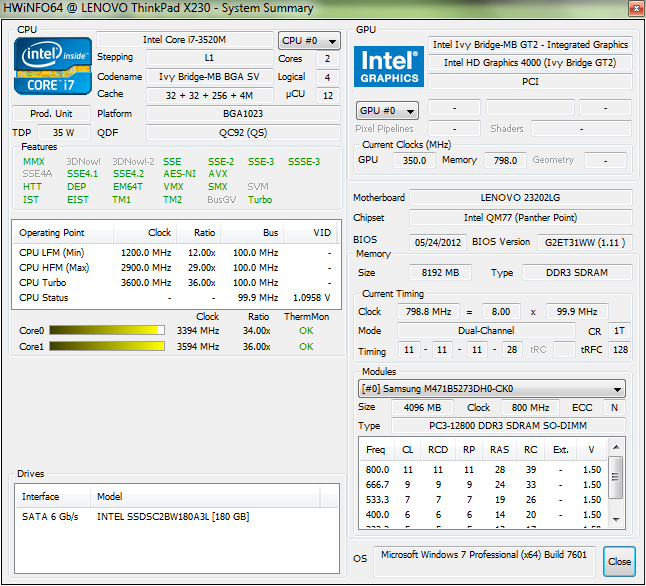The width and height of the screenshot is (646, 586).
Task: Select the INTEL SSDSC2BW180A3L drive row
Action: (x=160, y=516)
